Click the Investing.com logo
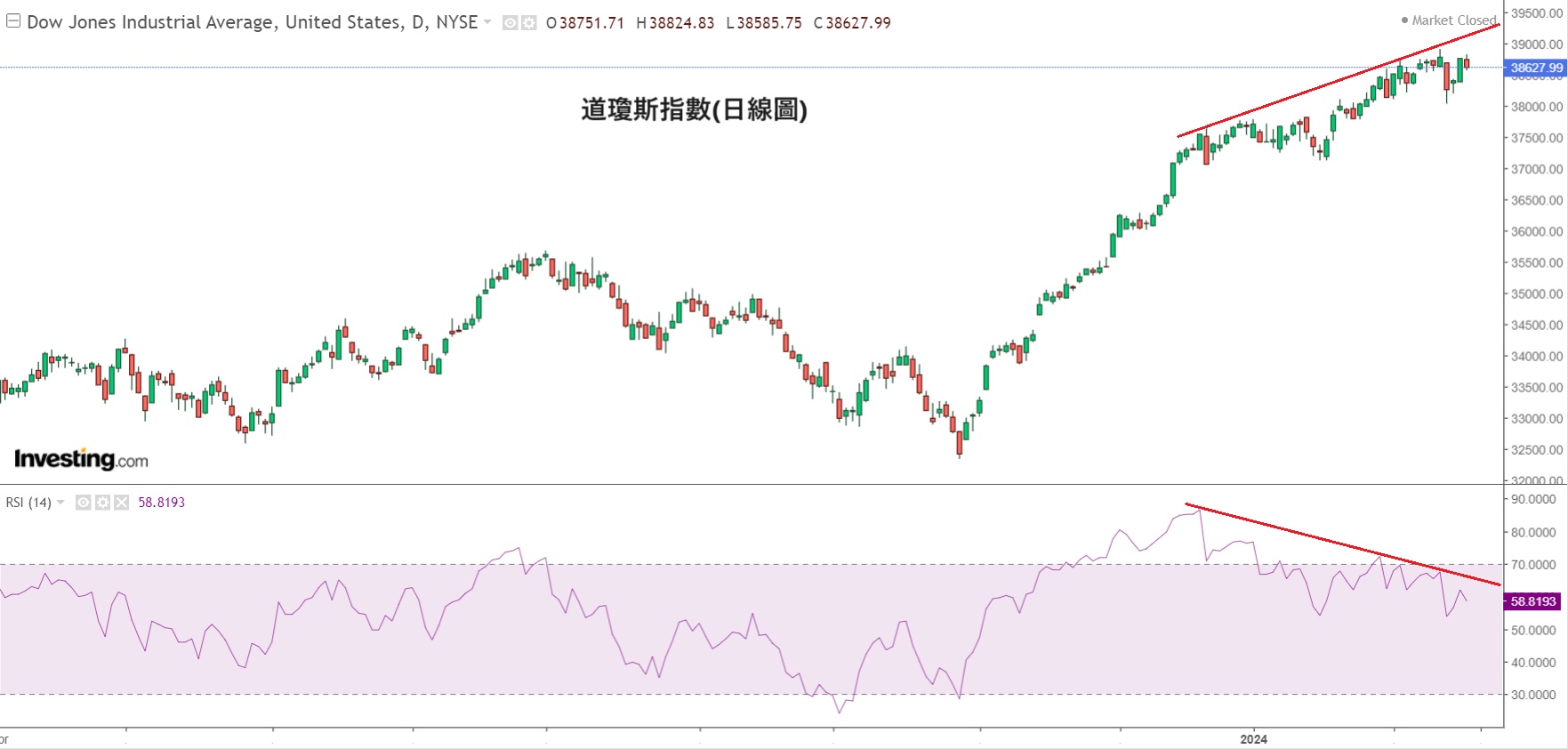This screenshot has height=749, width=1568. coord(81,459)
